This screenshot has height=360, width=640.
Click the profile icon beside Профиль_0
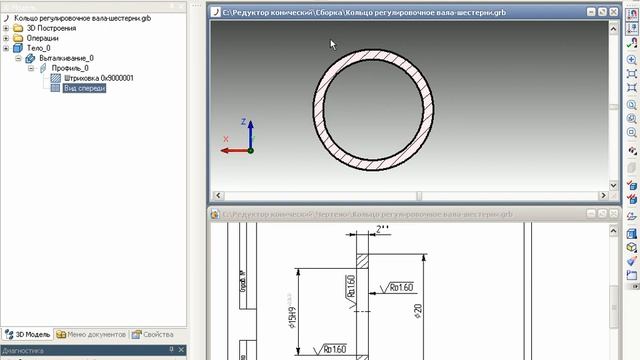pyautogui.click(x=43, y=68)
